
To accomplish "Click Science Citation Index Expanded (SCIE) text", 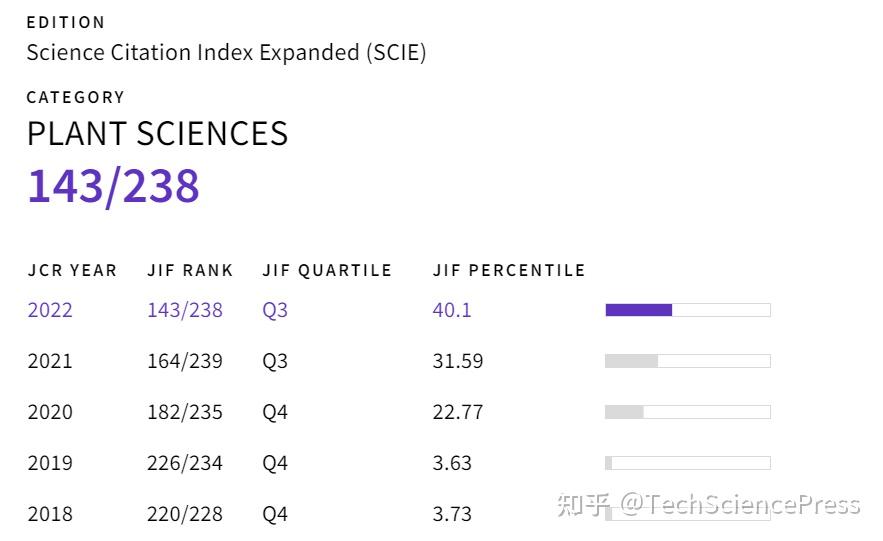I will 226,53.
